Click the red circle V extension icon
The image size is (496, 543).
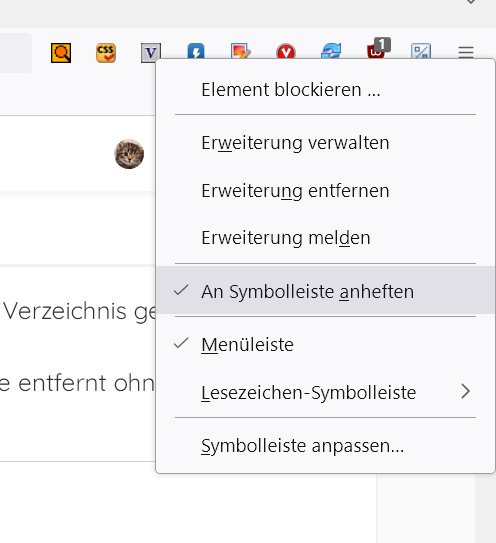coord(286,51)
